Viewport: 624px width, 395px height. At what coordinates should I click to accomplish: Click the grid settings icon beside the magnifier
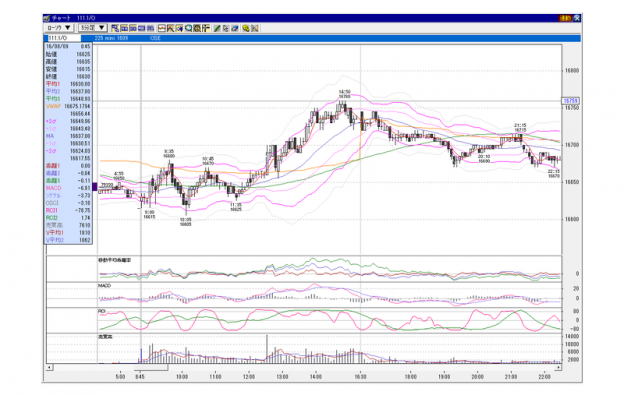coord(197,28)
